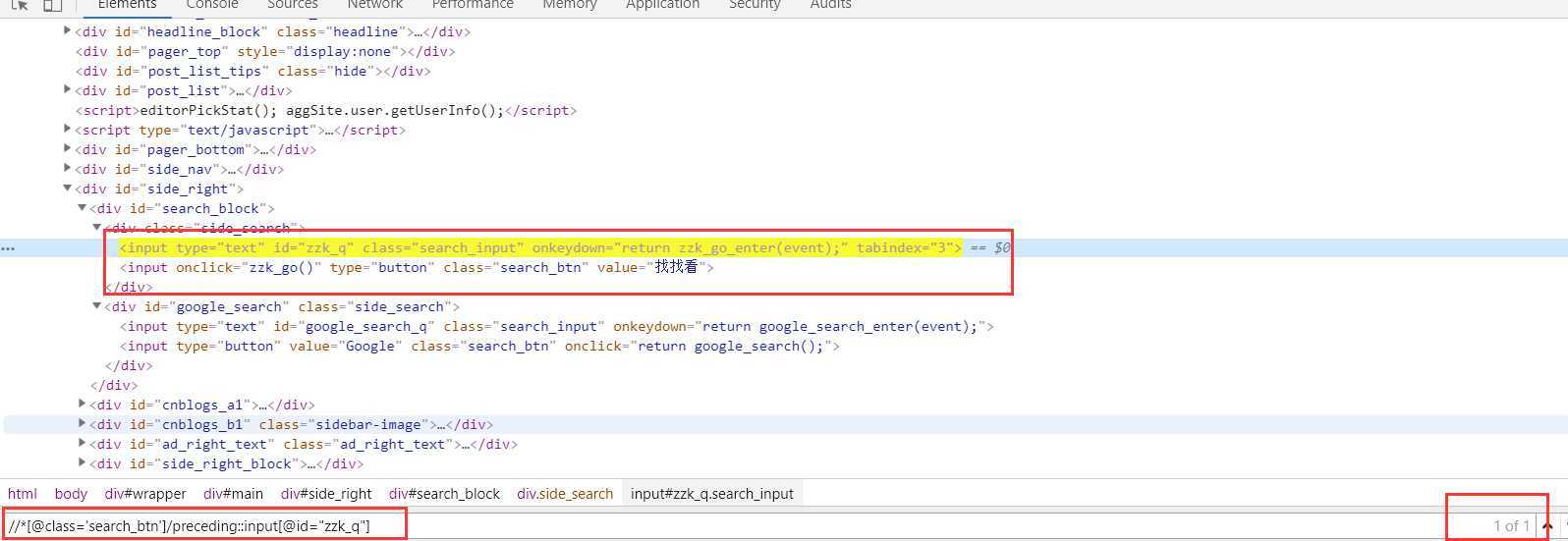1568x541 pixels.
Task: Expand the text/javascript script node
Action: tap(68, 130)
